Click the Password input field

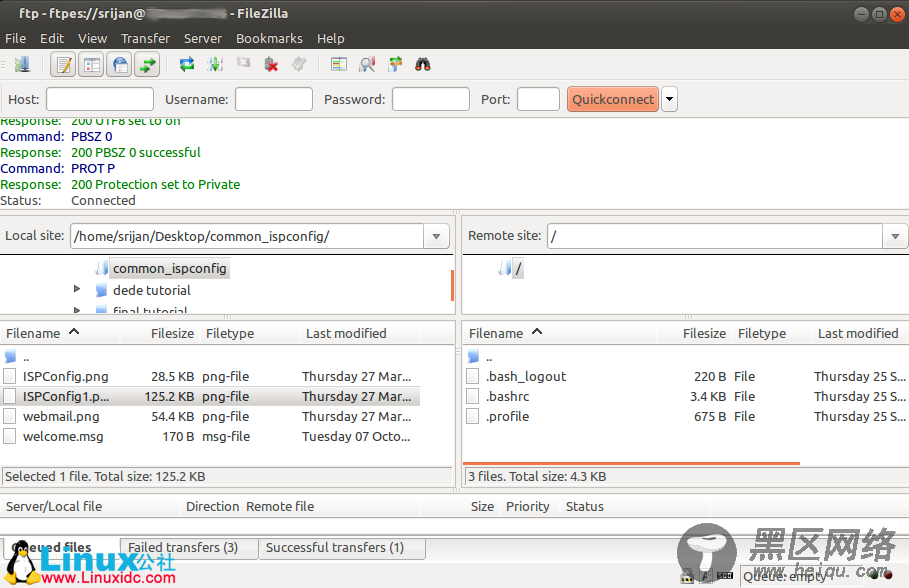coord(431,99)
